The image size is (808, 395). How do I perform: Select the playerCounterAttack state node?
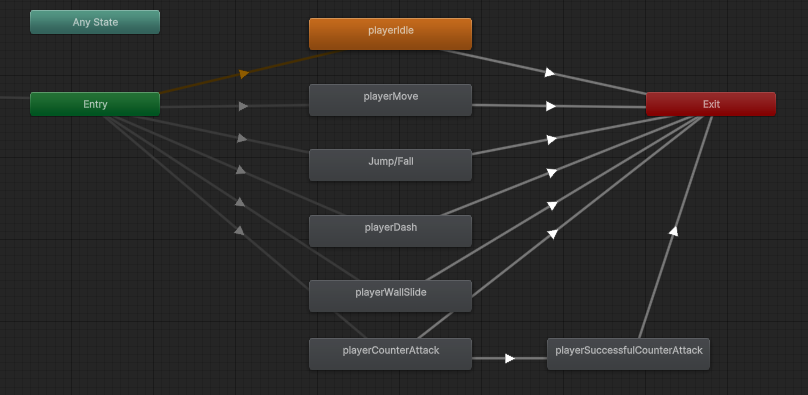(390, 354)
